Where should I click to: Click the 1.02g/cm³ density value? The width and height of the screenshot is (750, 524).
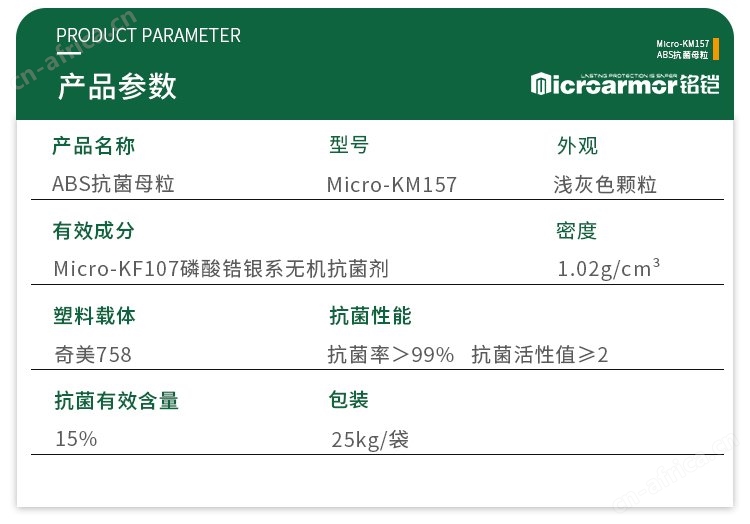609,268
